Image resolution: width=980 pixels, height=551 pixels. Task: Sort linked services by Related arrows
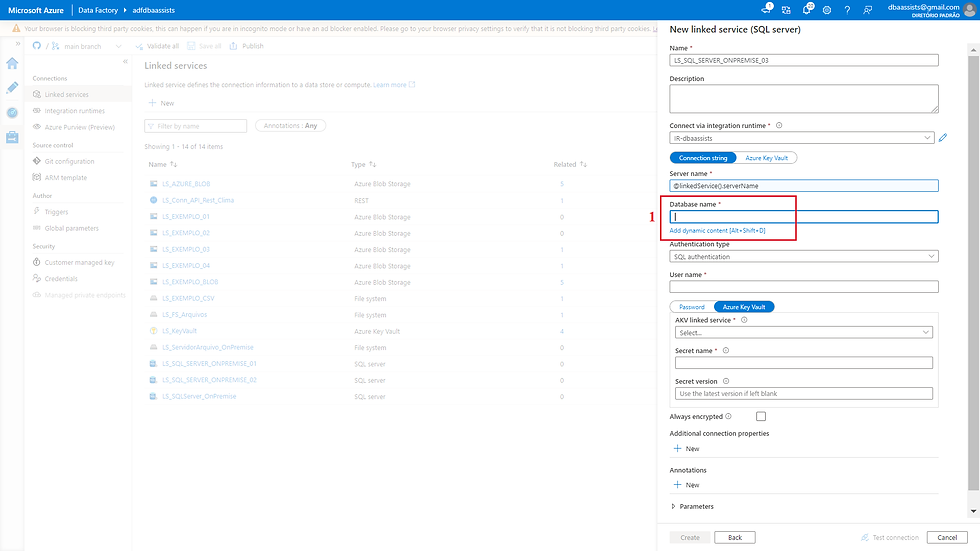point(583,164)
